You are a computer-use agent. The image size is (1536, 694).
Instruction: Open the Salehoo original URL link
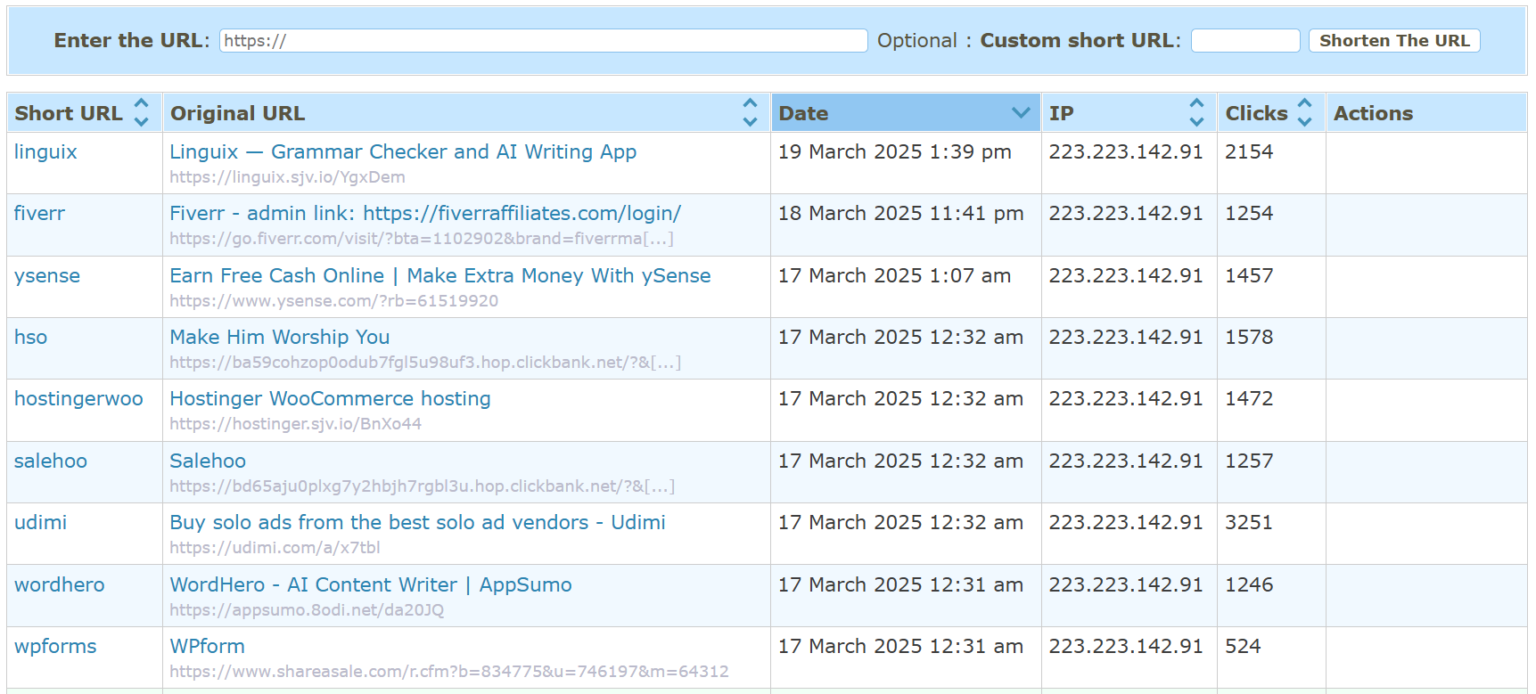point(207,461)
